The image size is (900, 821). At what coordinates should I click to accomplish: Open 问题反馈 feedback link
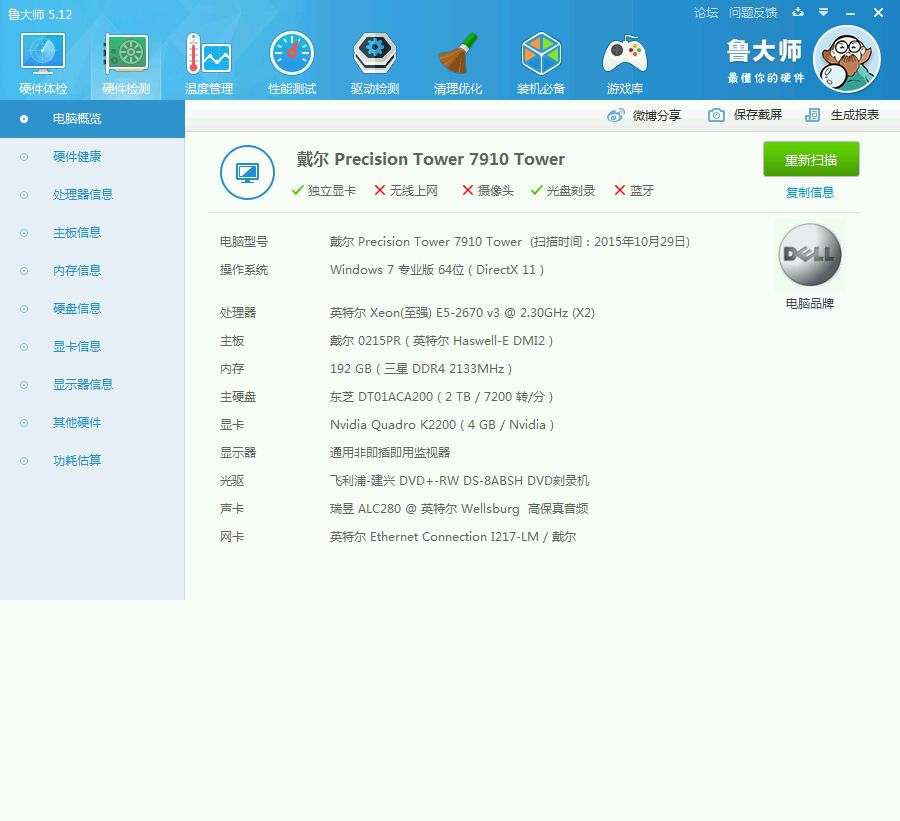pyautogui.click(x=752, y=13)
